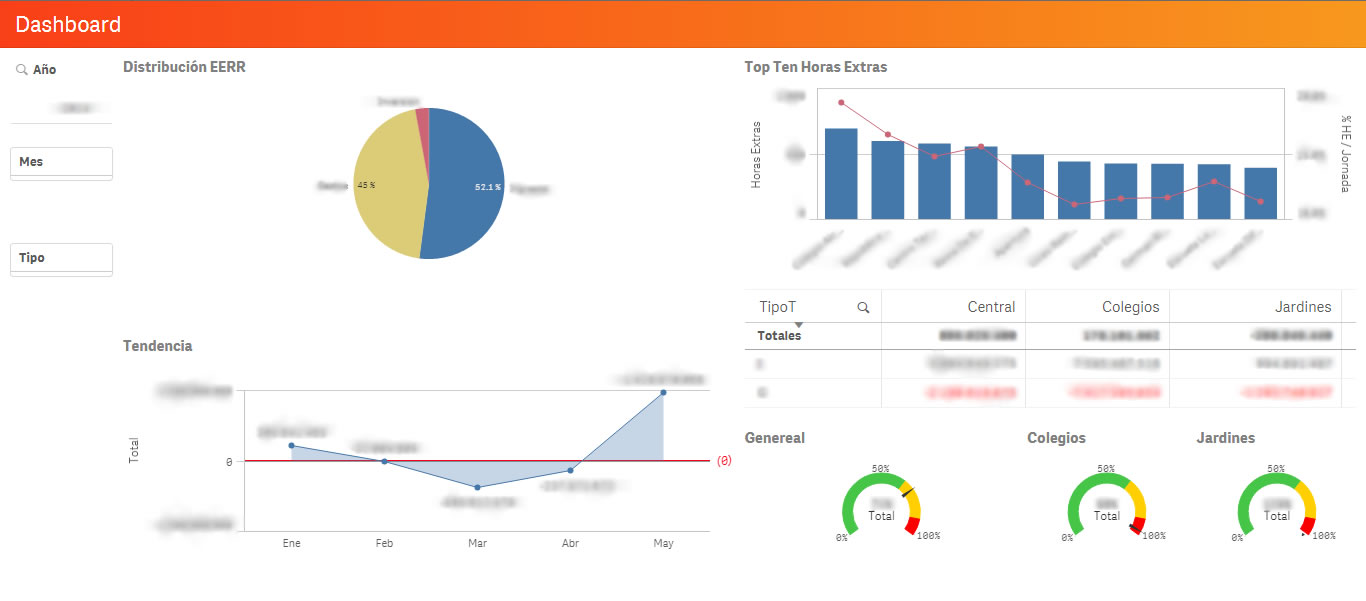Click the Colegios gauge title
Viewport: 1366px width, 601px height.
(1056, 438)
